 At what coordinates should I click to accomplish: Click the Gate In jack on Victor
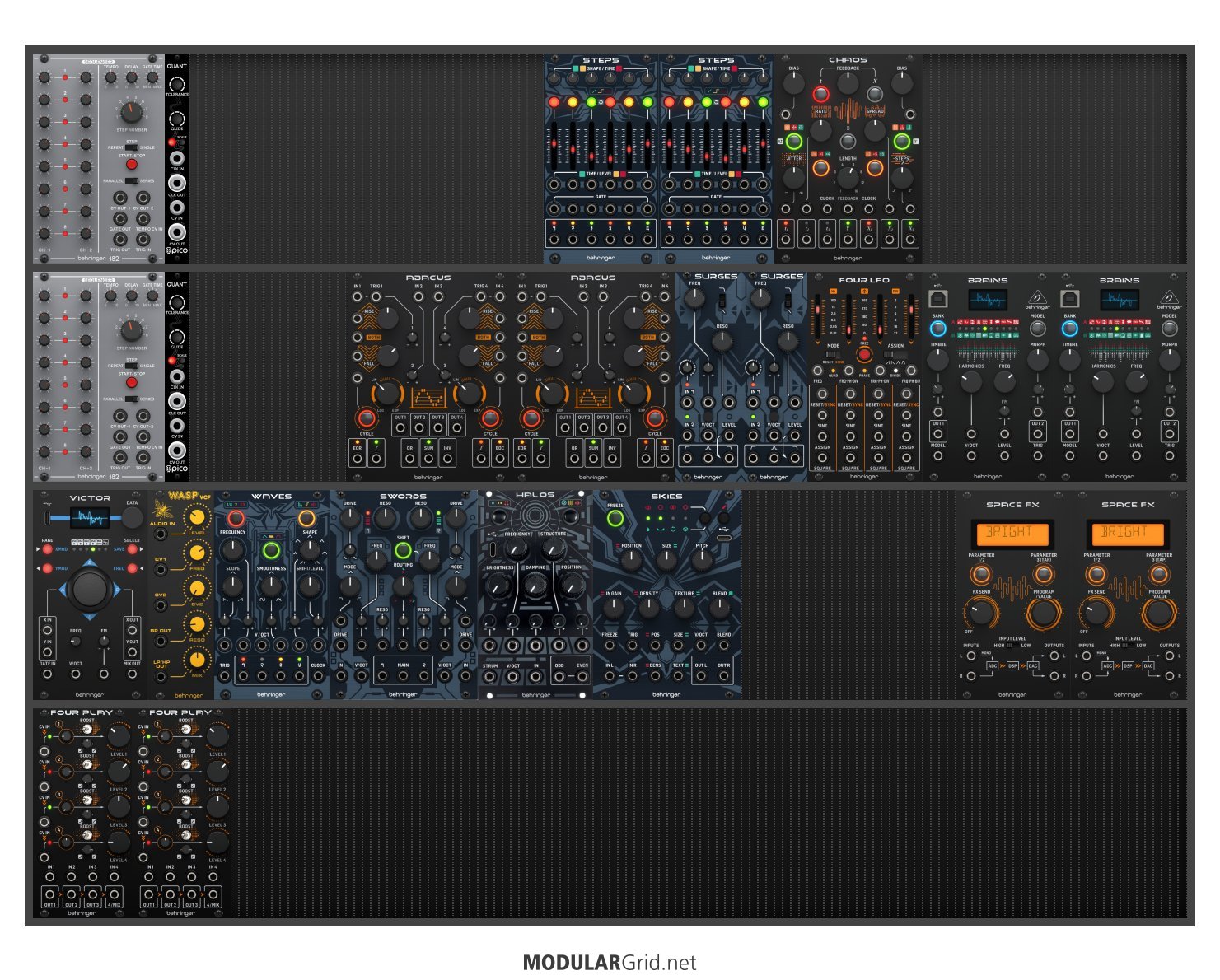pyautogui.click(x=48, y=674)
